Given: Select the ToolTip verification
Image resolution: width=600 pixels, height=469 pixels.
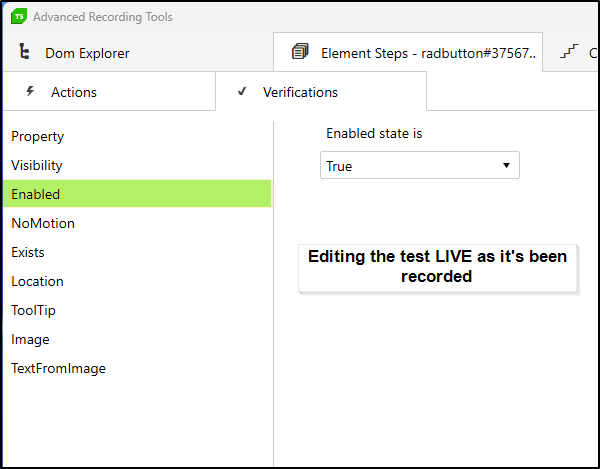Looking at the screenshot, I should (x=33, y=310).
